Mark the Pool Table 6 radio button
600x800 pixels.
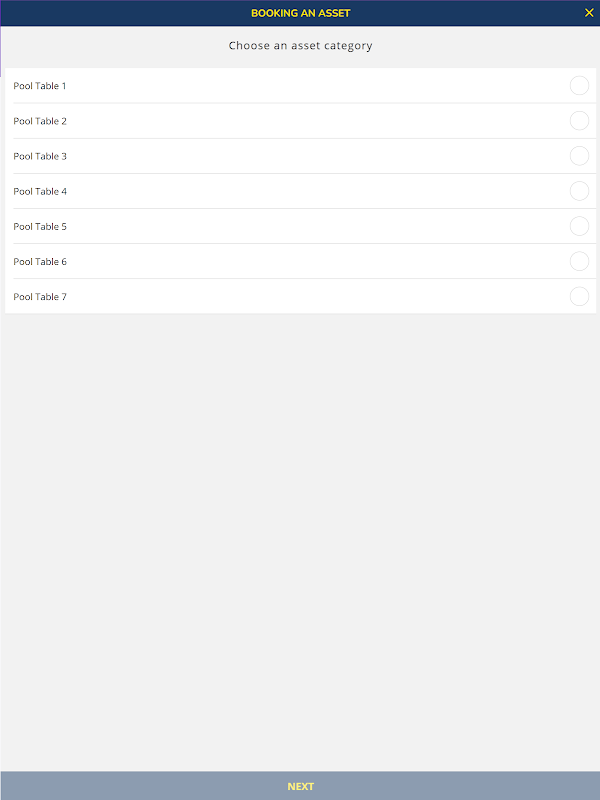click(x=579, y=261)
